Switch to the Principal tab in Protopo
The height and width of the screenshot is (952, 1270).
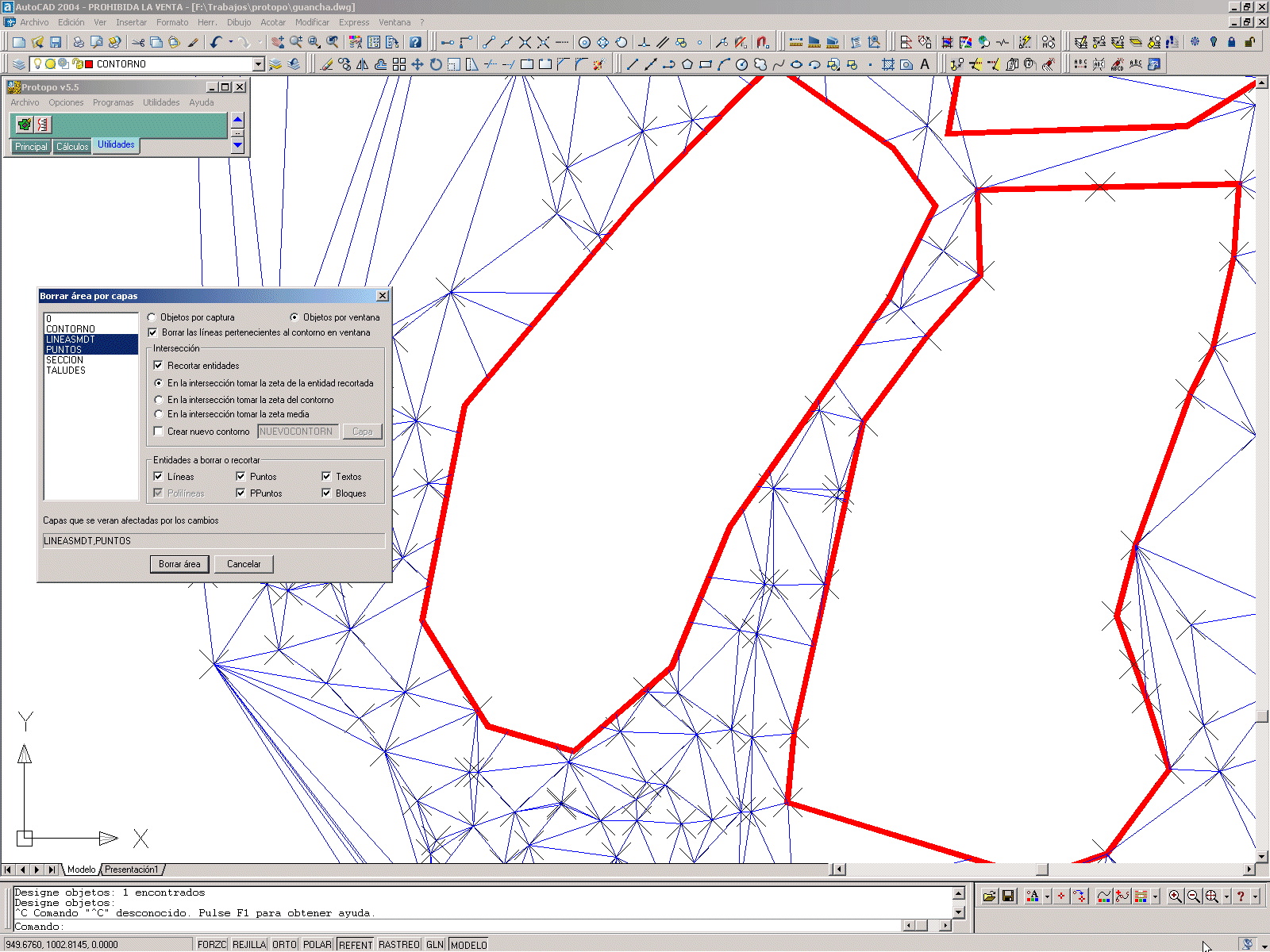pyautogui.click(x=31, y=147)
